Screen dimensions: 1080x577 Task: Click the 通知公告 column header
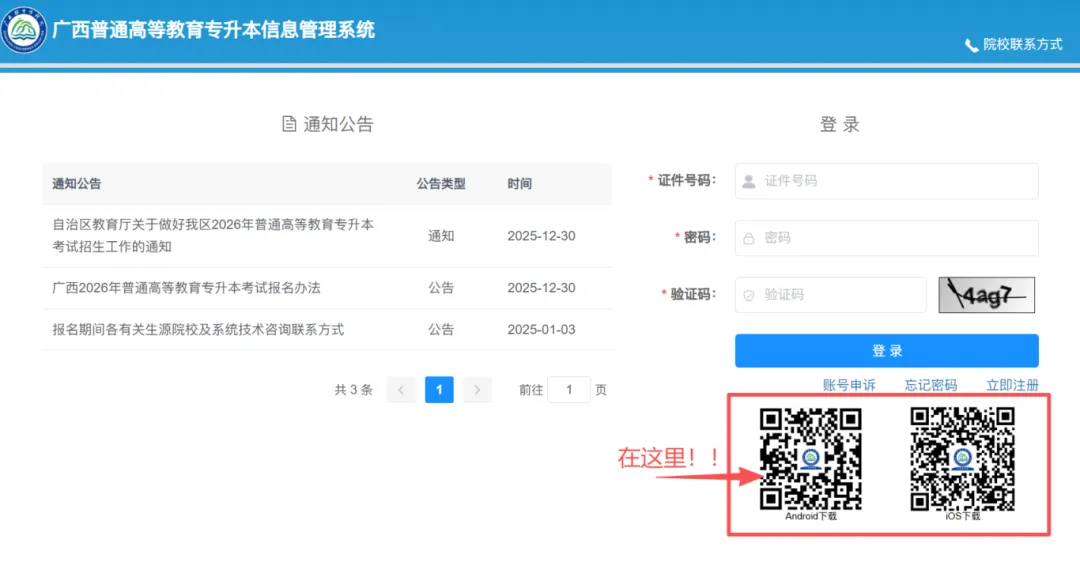click(76, 184)
